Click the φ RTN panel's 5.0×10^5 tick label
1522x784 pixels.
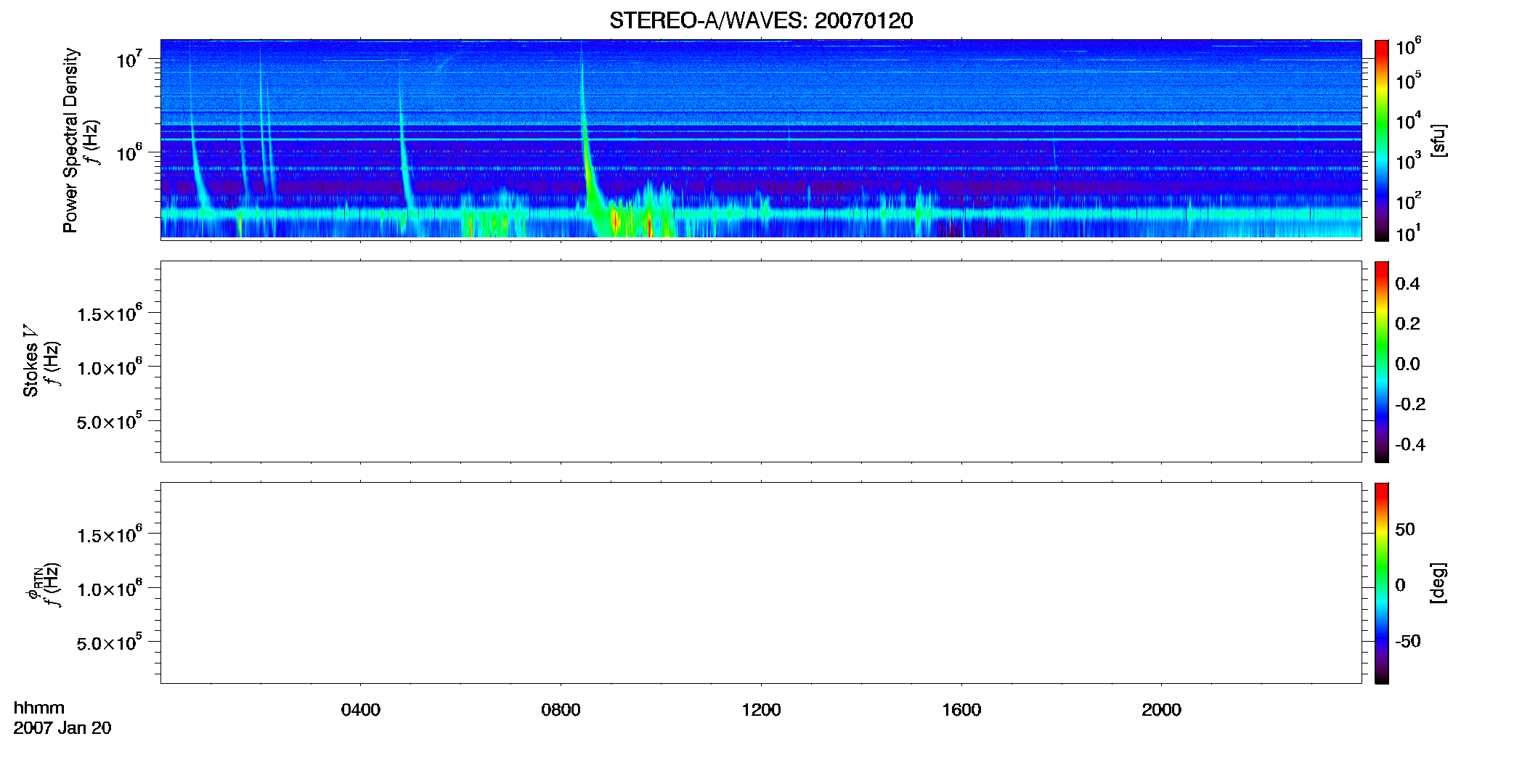[x=110, y=642]
